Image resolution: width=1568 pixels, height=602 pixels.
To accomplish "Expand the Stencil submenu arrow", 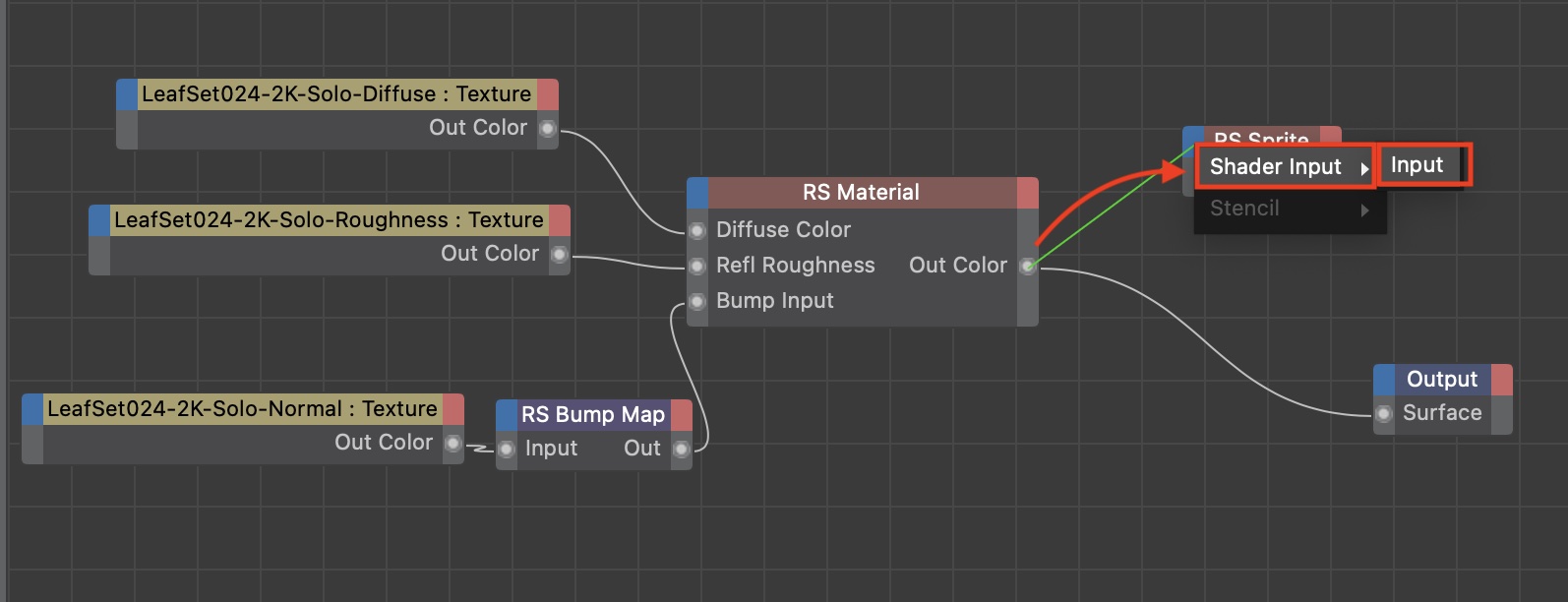I will (1364, 210).
